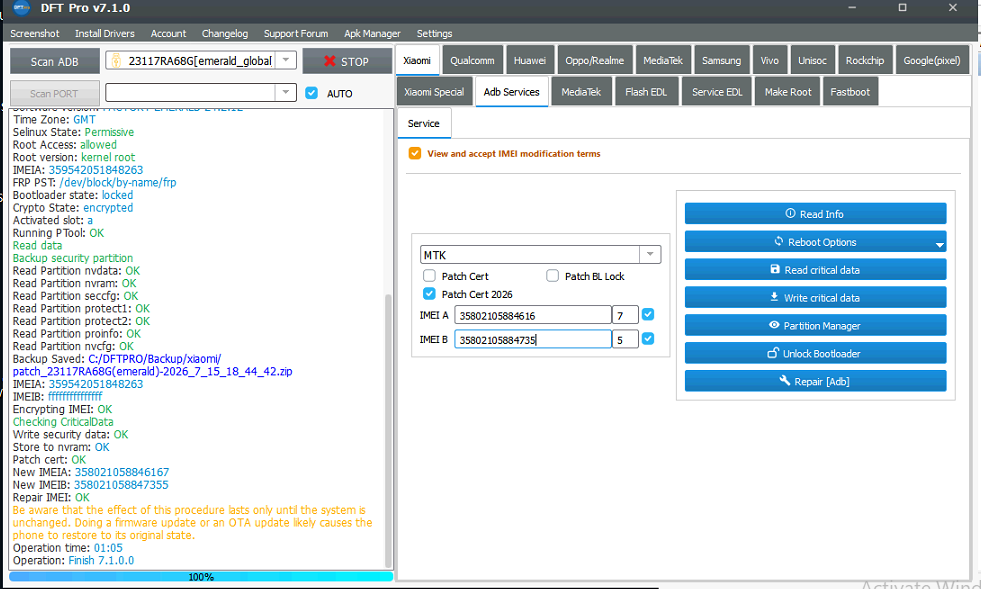Click the Scan ADB button
The image size is (981, 589).
(x=54, y=61)
